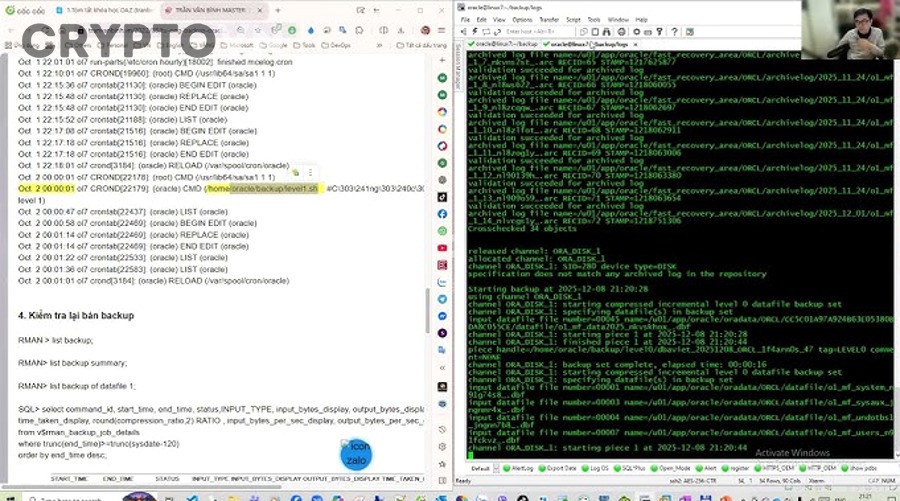This screenshot has height=501, width=900.
Task: Click the sidebar settings gear icon
Action: pyautogui.click(x=442, y=446)
